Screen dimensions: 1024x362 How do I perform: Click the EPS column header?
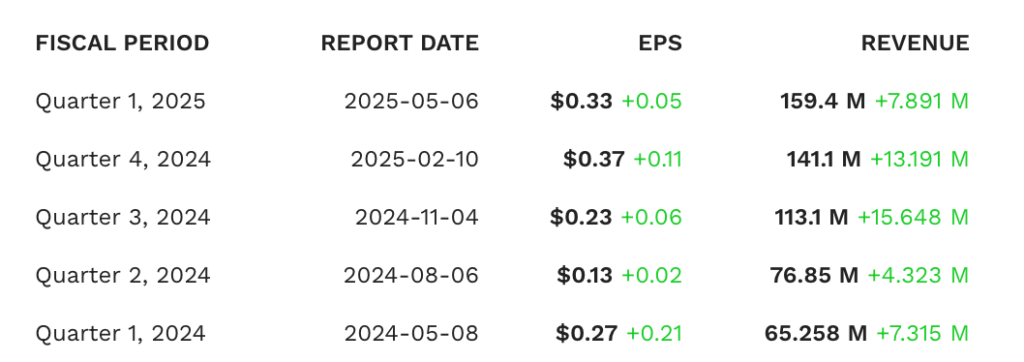[660, 43]
